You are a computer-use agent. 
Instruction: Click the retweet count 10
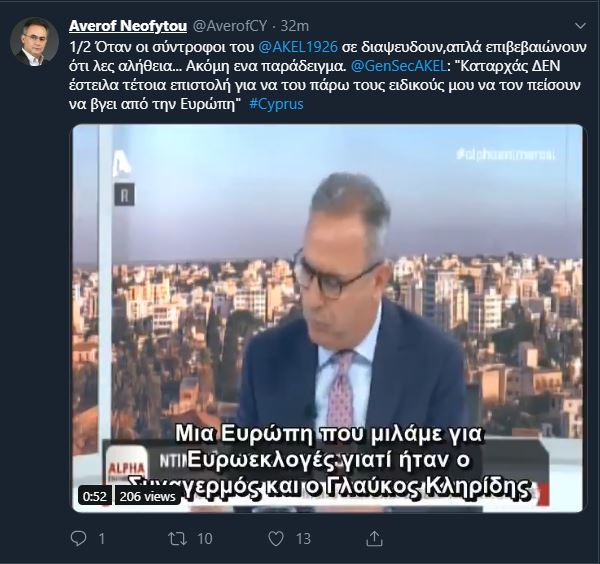205,539
